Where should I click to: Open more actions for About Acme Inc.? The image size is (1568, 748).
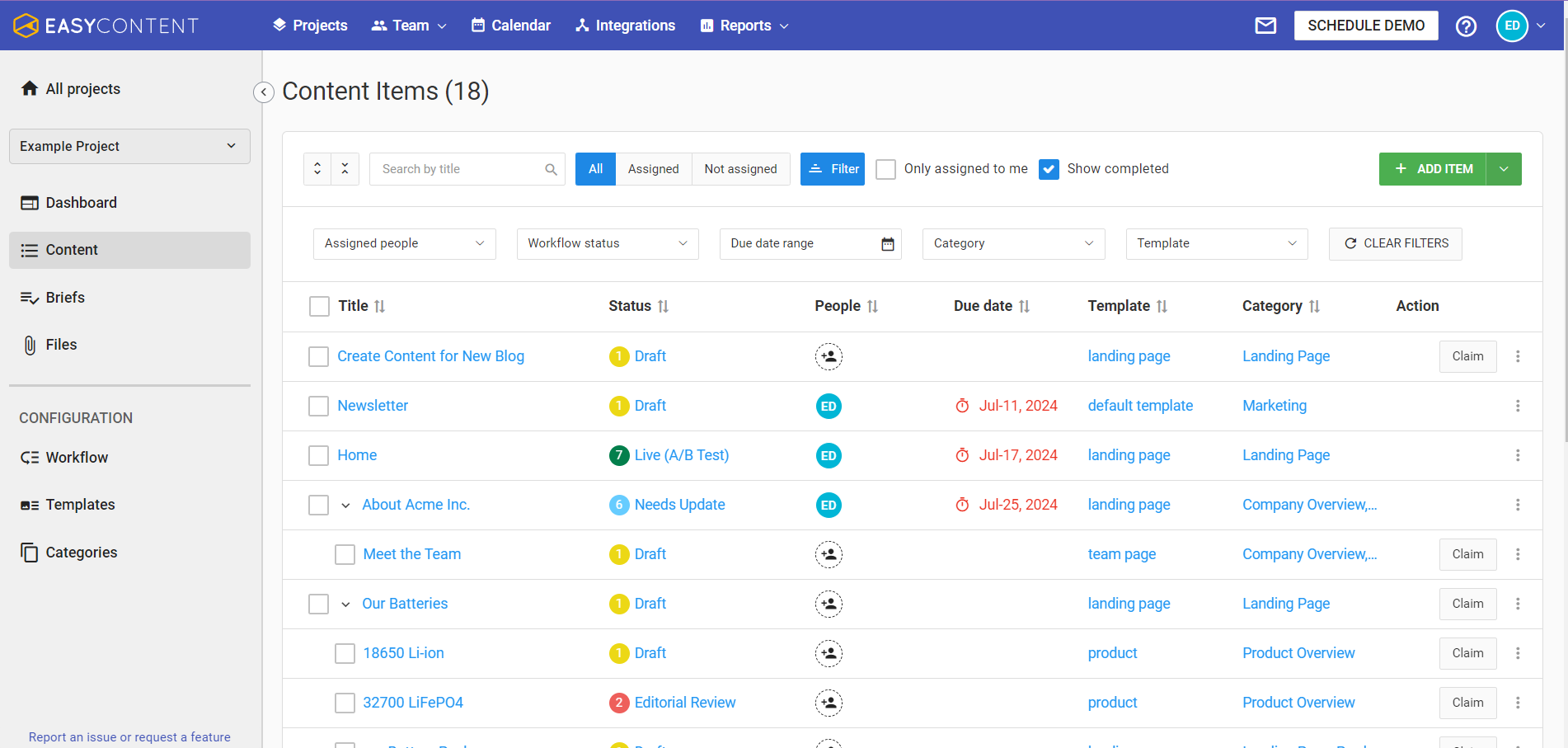pyautogui.click(x=1518, y=505)
